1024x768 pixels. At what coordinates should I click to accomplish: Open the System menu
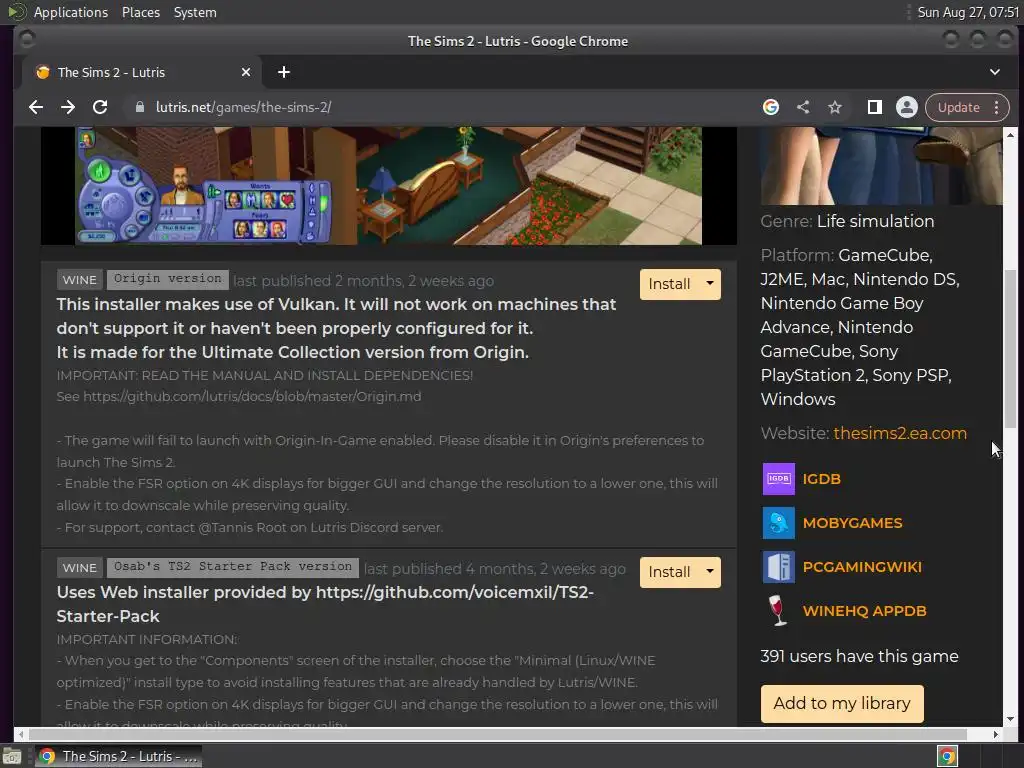pos(195,12)
